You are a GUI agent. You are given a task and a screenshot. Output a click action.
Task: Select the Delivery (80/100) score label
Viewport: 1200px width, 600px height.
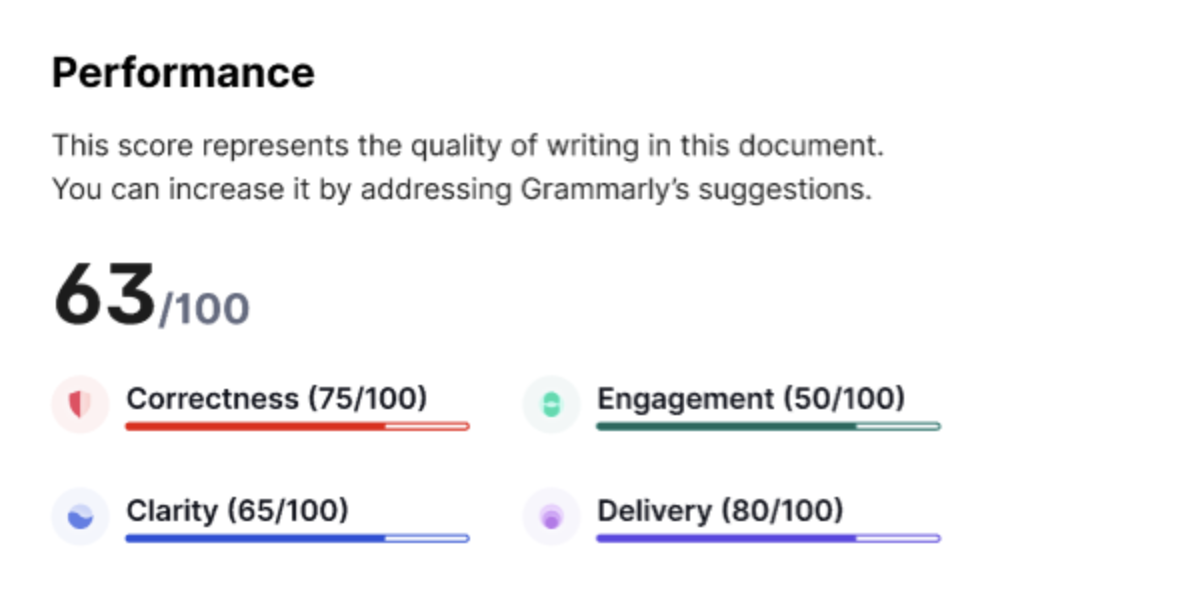[x=720, y=510]
